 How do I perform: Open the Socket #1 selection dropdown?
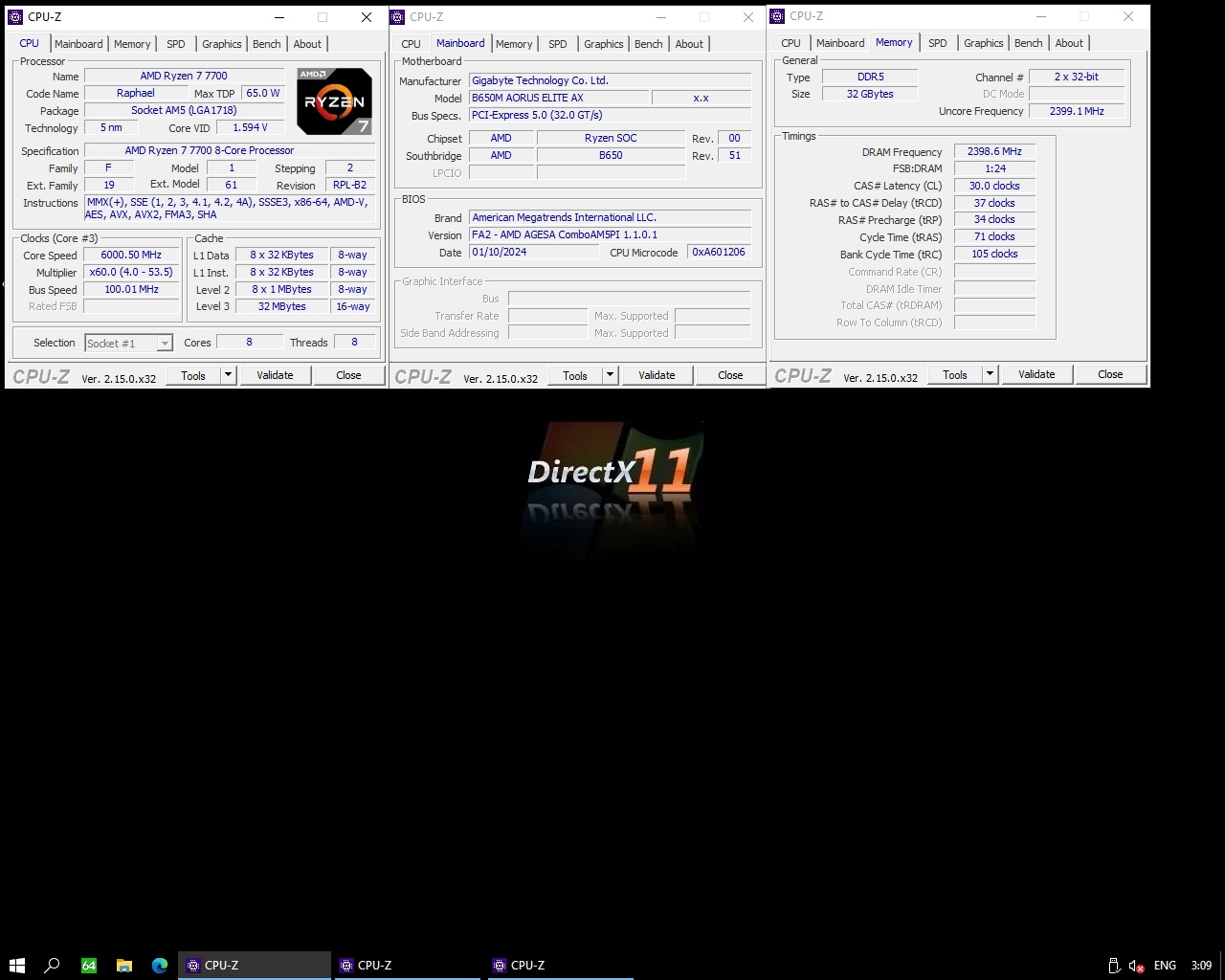pyautogui.click(x=128, y=343)
